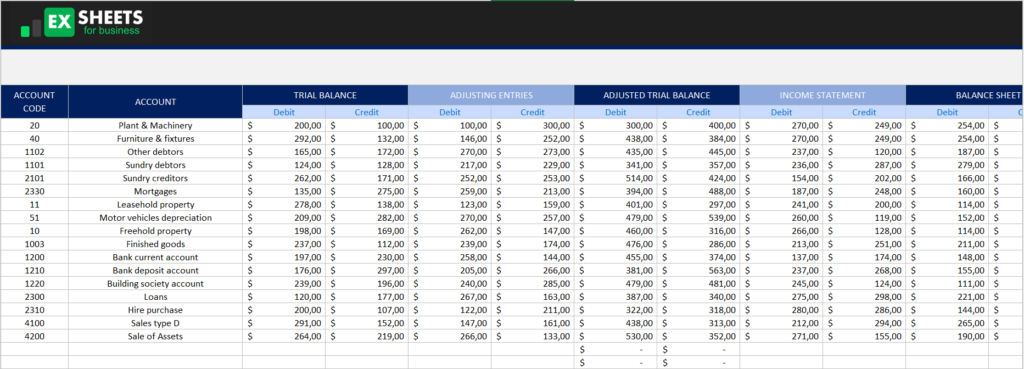The height and width of the screenshot is (369, 1024).
Task: Click the Bank current account cell
Action: pyautogui.click(x=155, y=257)
